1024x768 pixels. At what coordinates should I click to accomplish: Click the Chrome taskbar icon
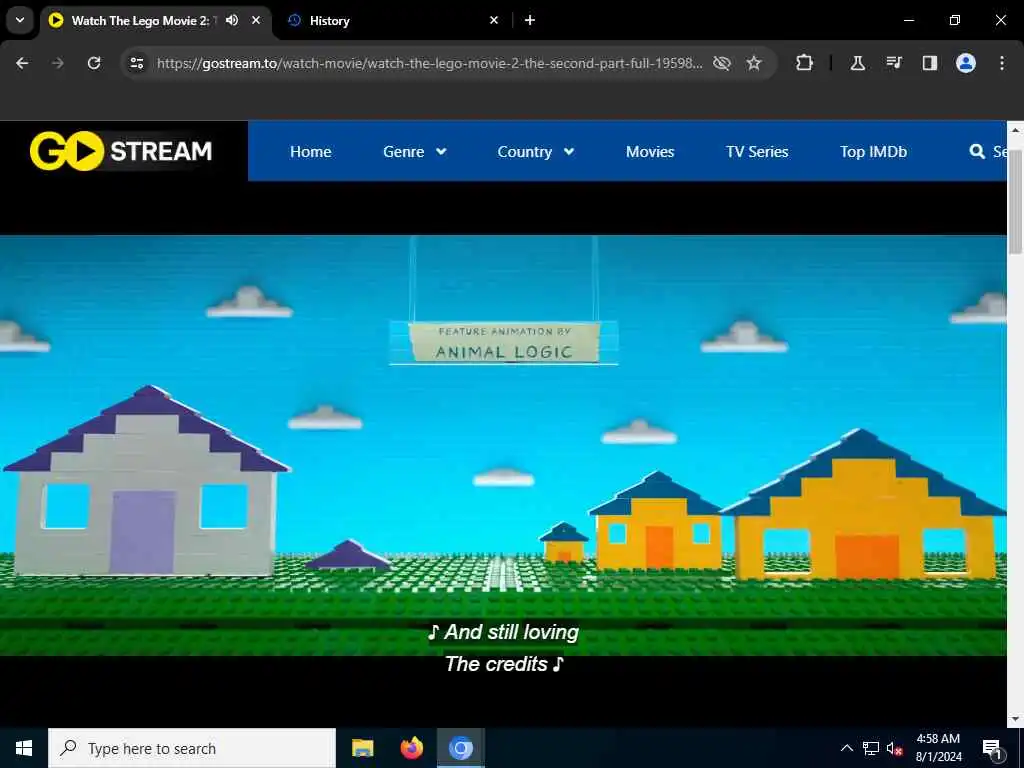460,748
